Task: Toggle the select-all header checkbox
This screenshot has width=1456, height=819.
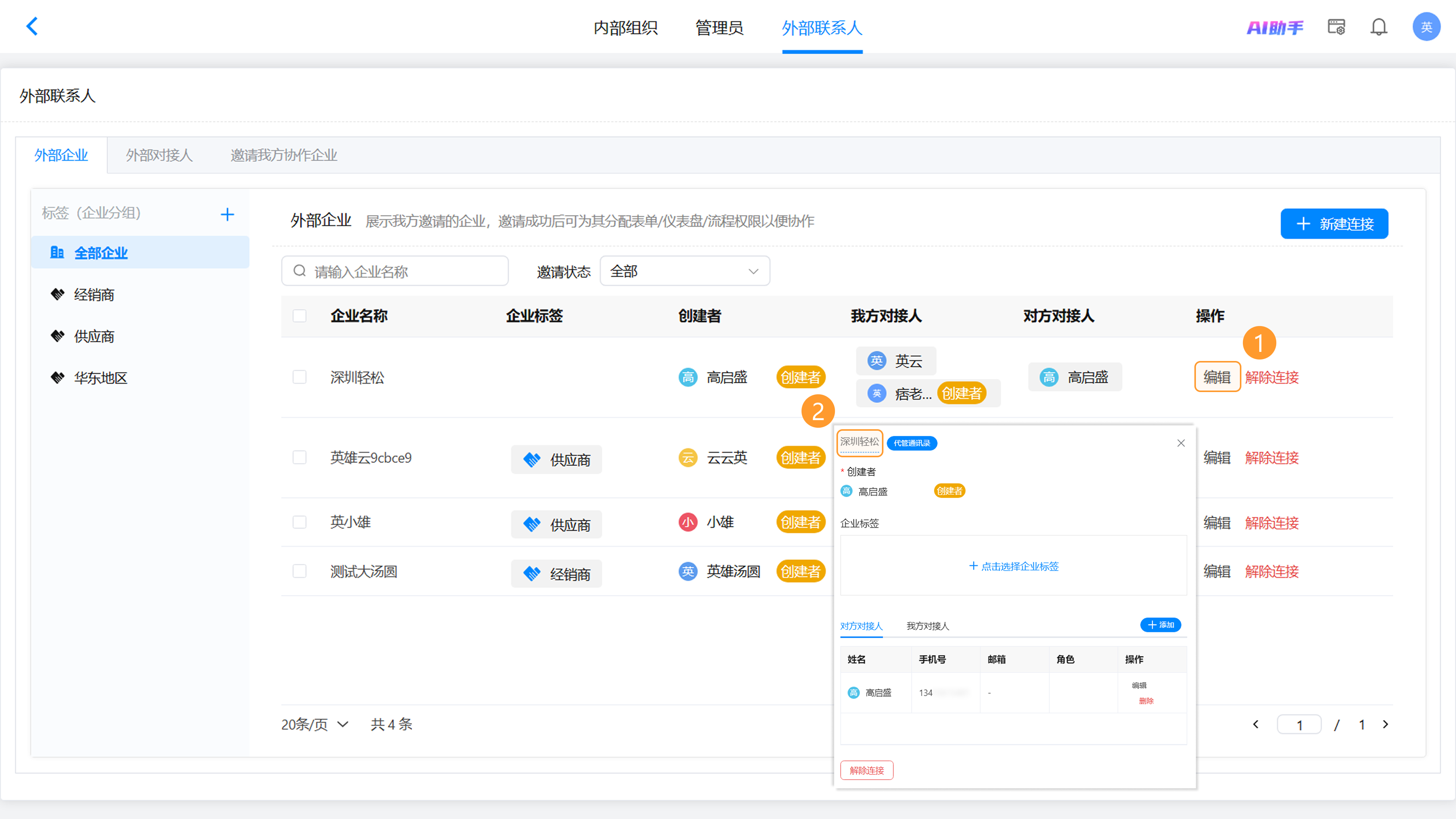Action: (300, 315)
